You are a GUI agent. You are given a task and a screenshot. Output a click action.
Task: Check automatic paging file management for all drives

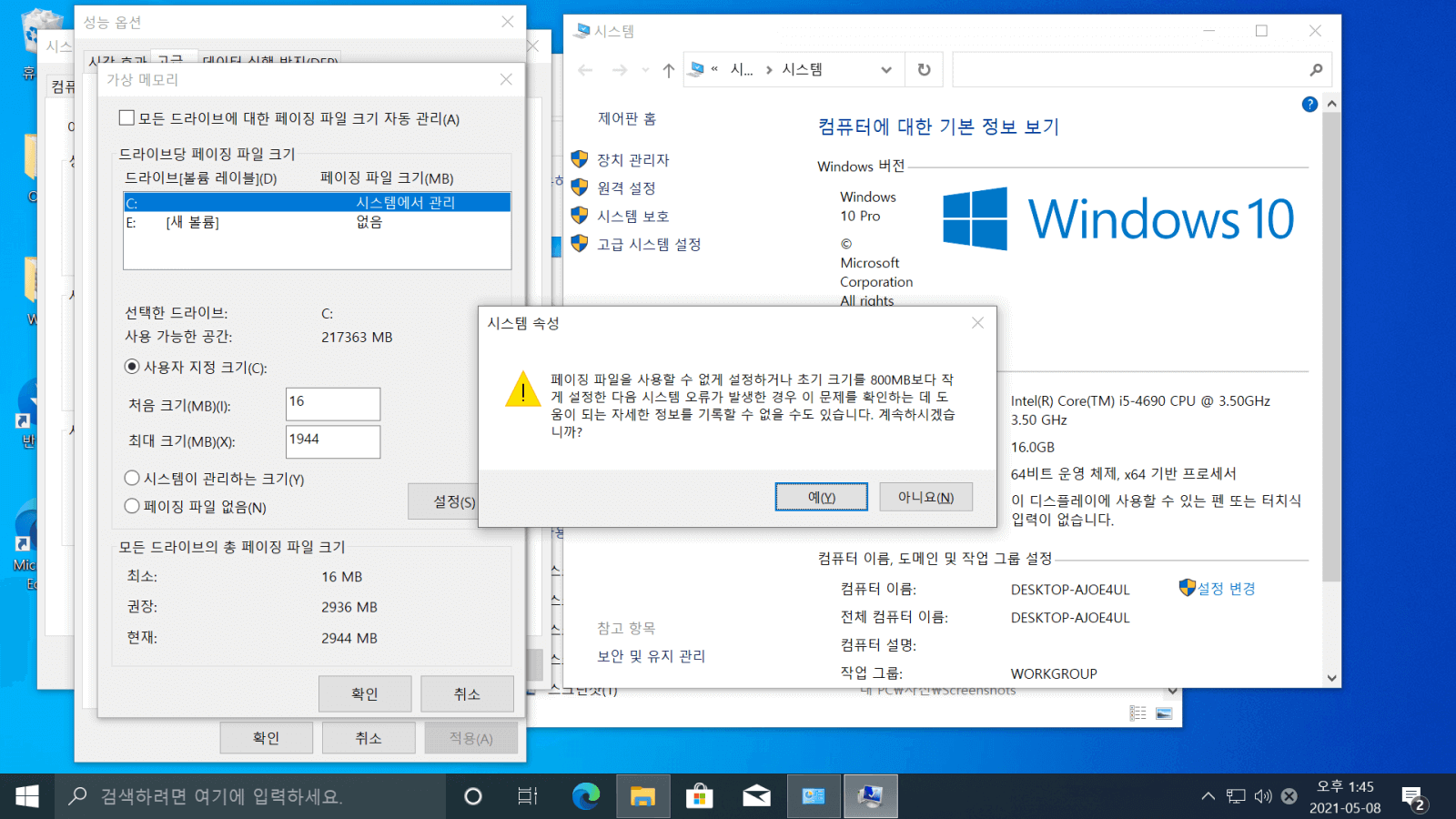127,117
